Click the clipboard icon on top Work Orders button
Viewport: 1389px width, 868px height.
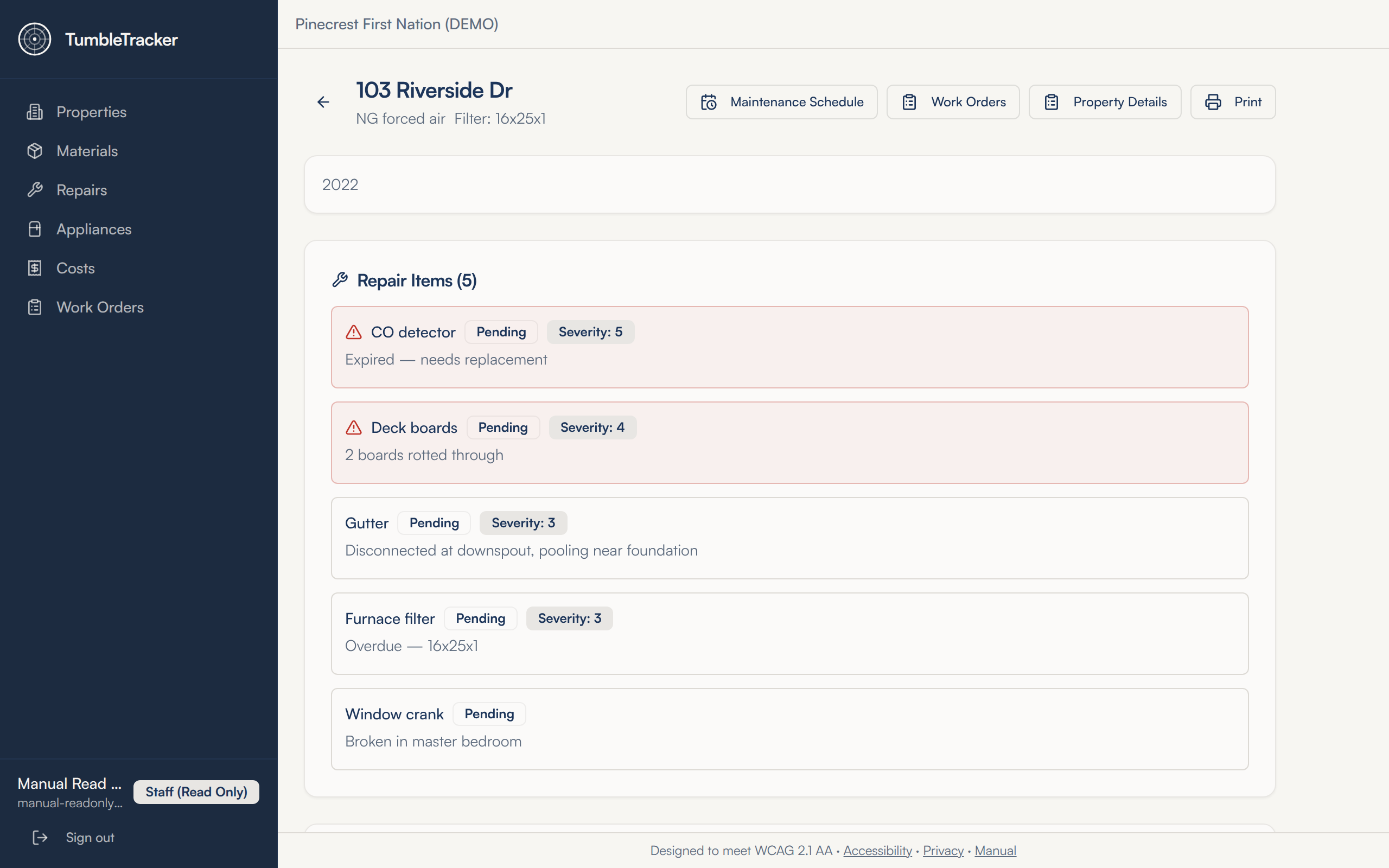point(909,102)
